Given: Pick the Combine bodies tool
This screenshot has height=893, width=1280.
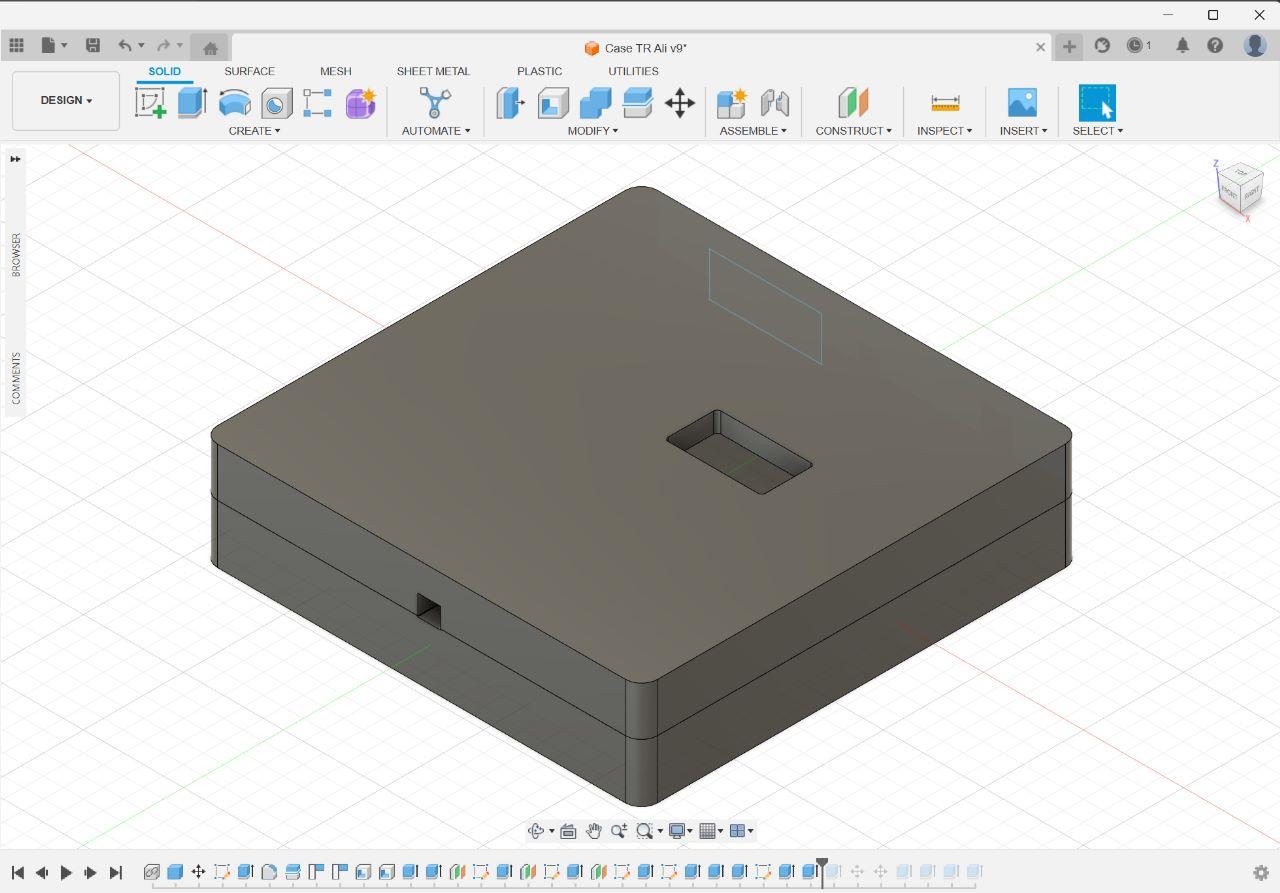Looking at the screenshot, I should click(595, 103).
